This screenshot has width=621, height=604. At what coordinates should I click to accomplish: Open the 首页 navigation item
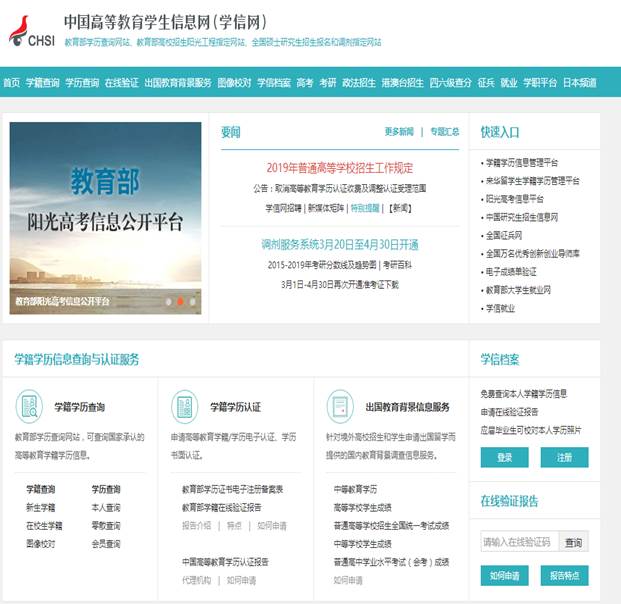coord(11,82)
